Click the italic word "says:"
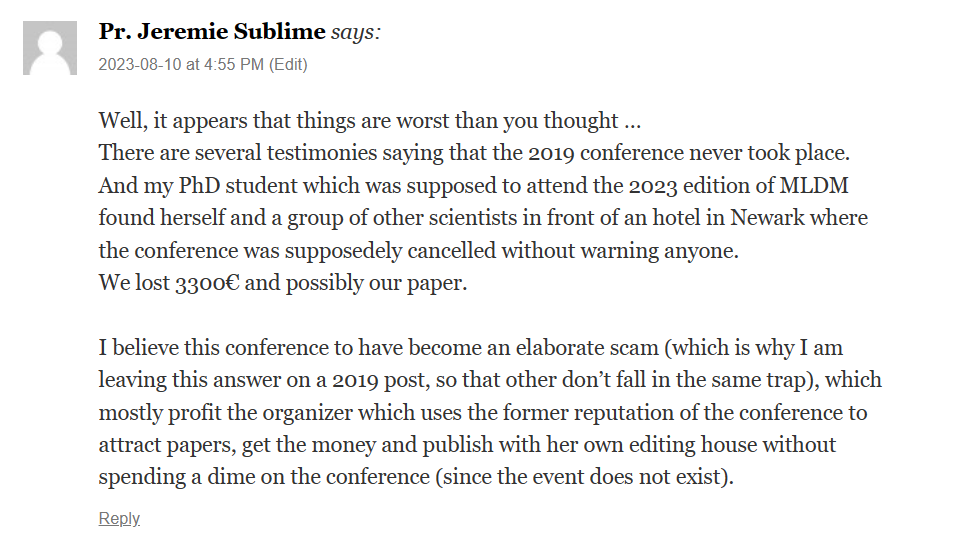 356,32
